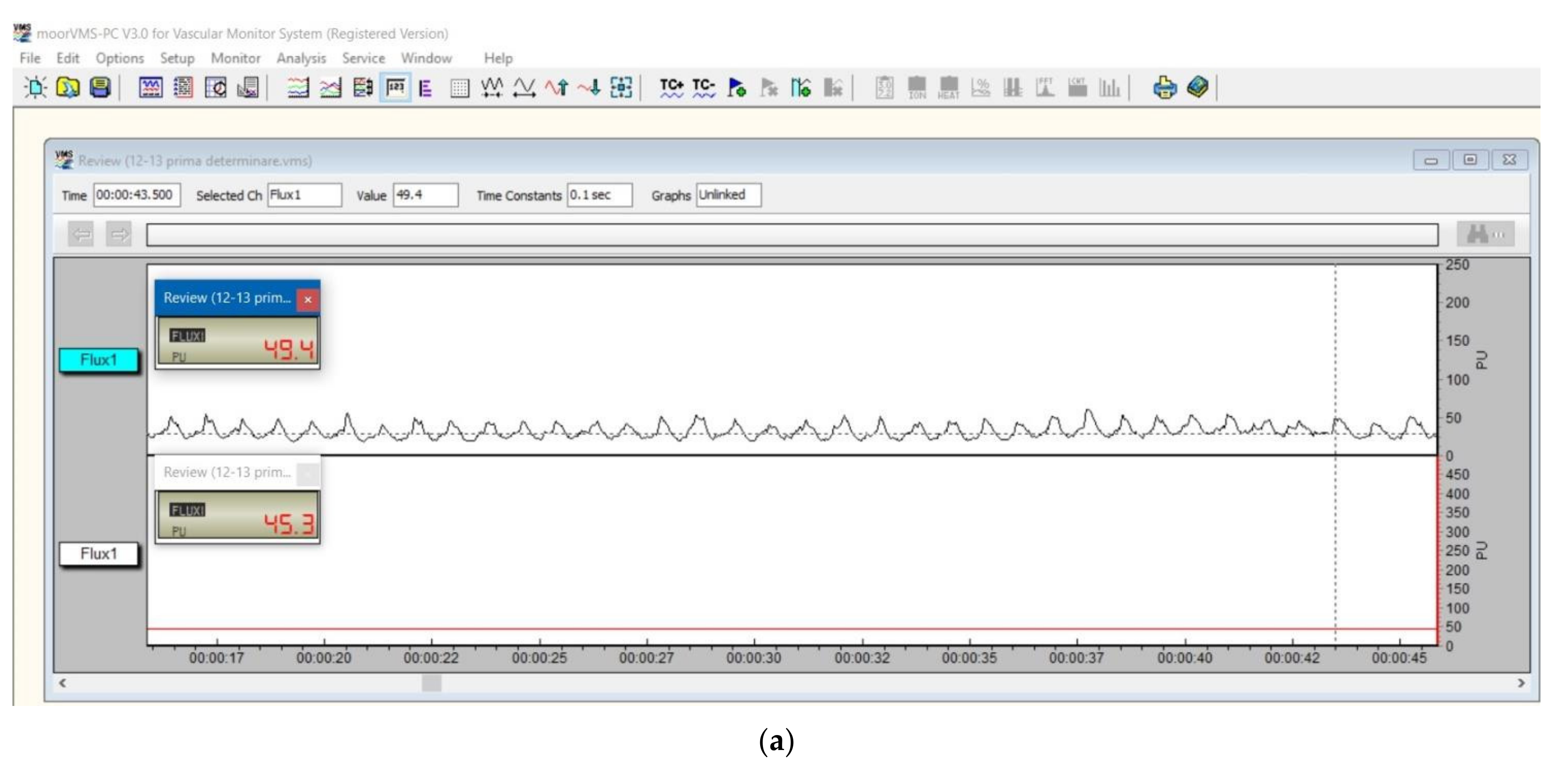Viewport: 1568px width, 771px height.
Task: Close the floating 49.4 Flux readout window
Action: 308,299
